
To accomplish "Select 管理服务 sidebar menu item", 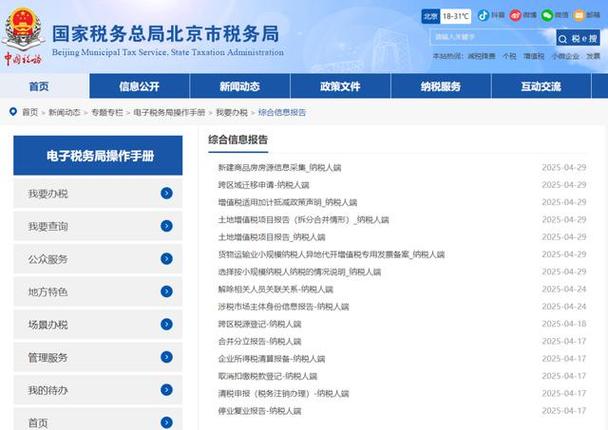I will click(98, 357).
